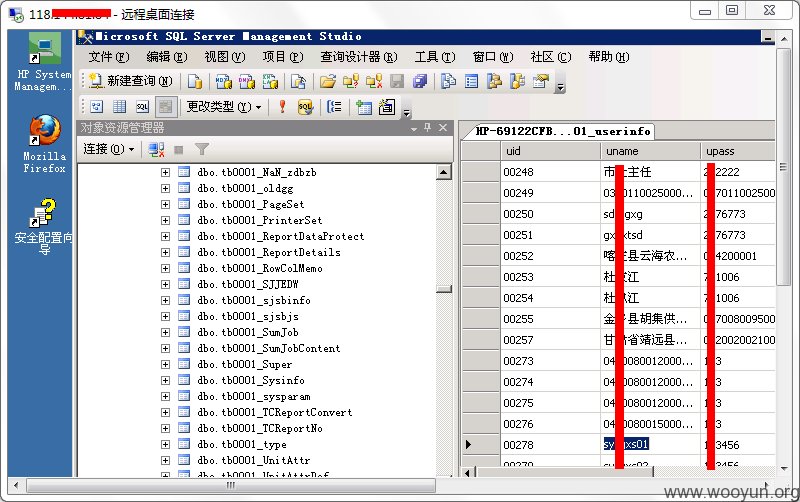The image size is (800, 502).
Task: Select the dbo.tb0001_UnitAttr table
Action: pos(254,460)
